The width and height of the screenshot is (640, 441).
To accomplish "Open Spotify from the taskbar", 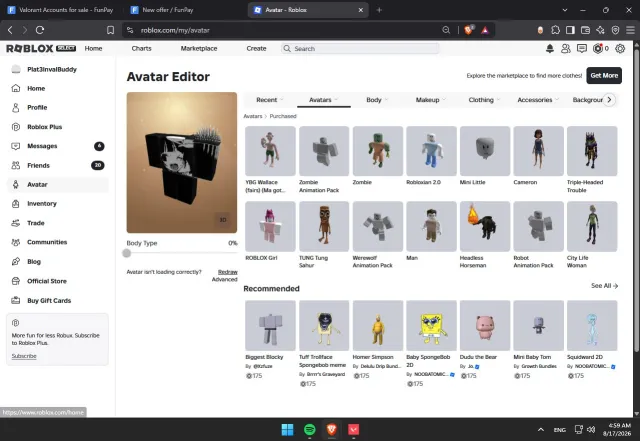I will tap(310, 429).
